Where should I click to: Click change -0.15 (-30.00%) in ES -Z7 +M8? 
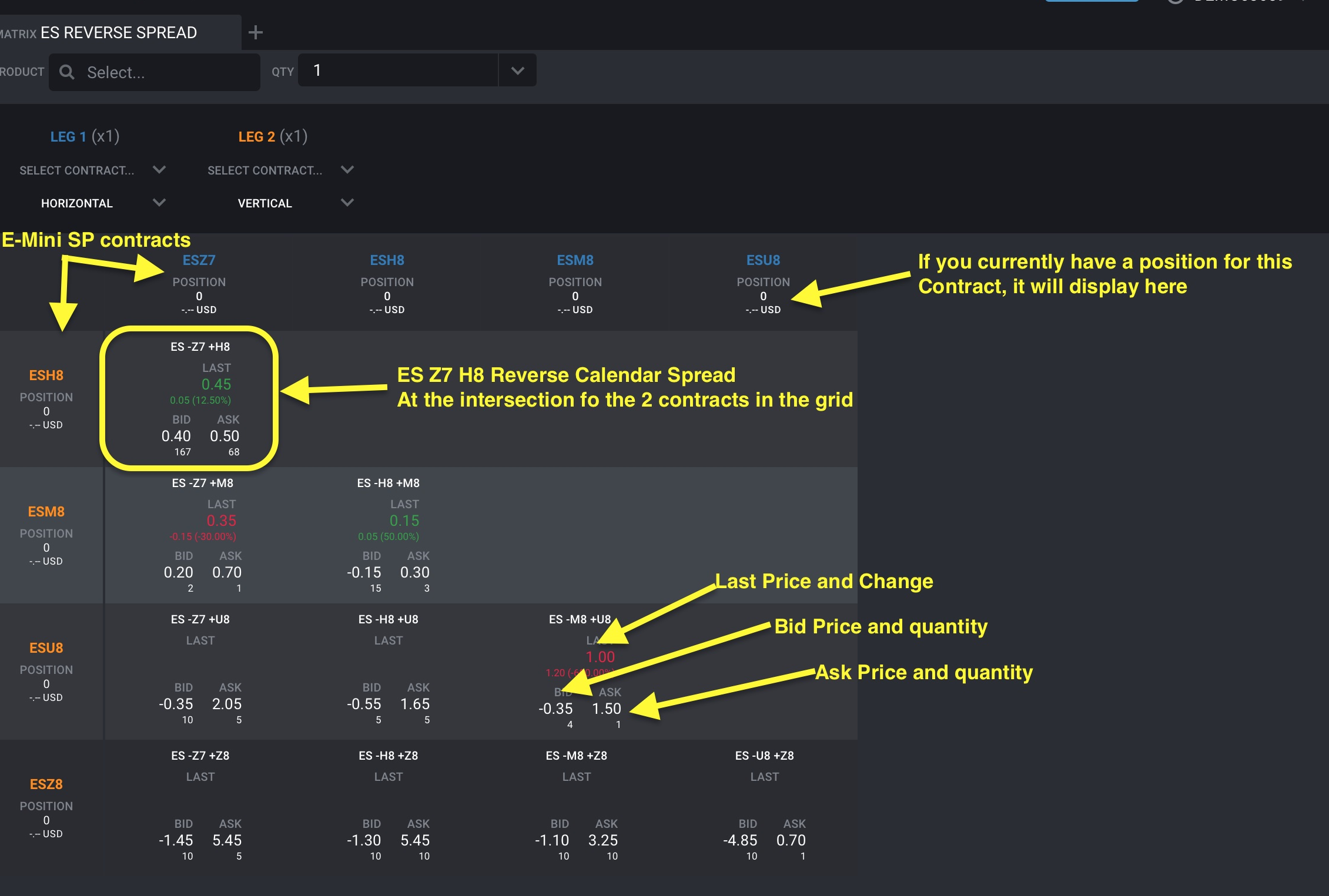click(203, 536)
